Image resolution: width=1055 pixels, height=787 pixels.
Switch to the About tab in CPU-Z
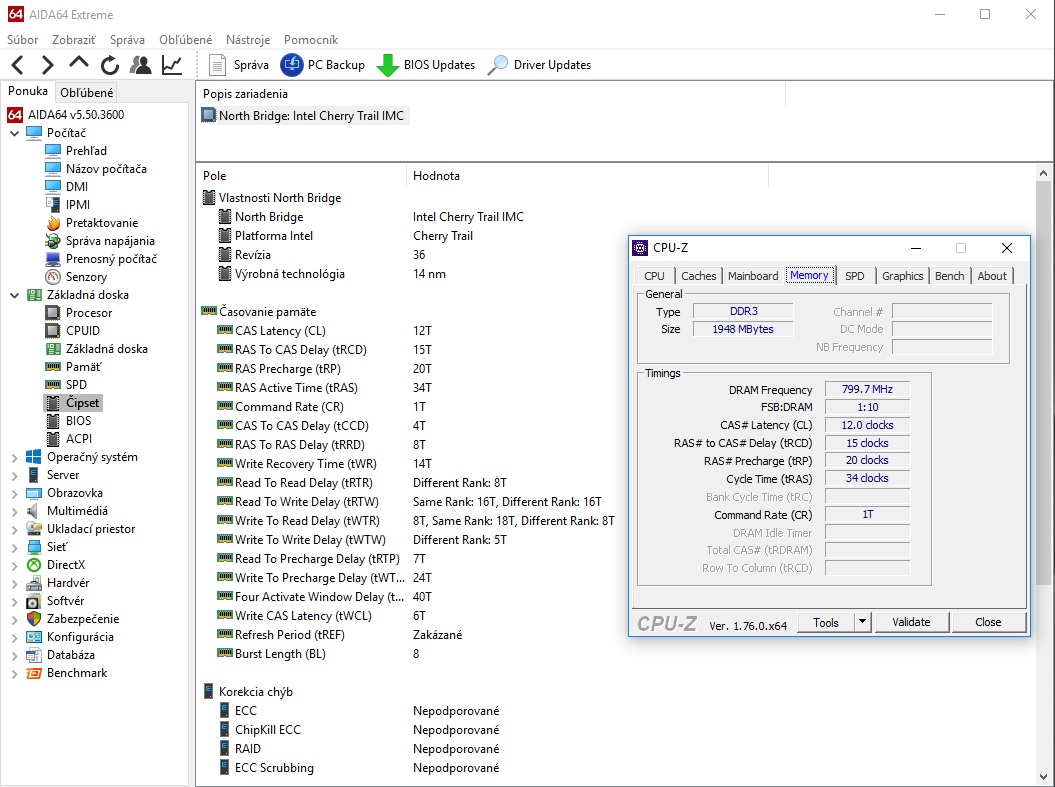992,276
